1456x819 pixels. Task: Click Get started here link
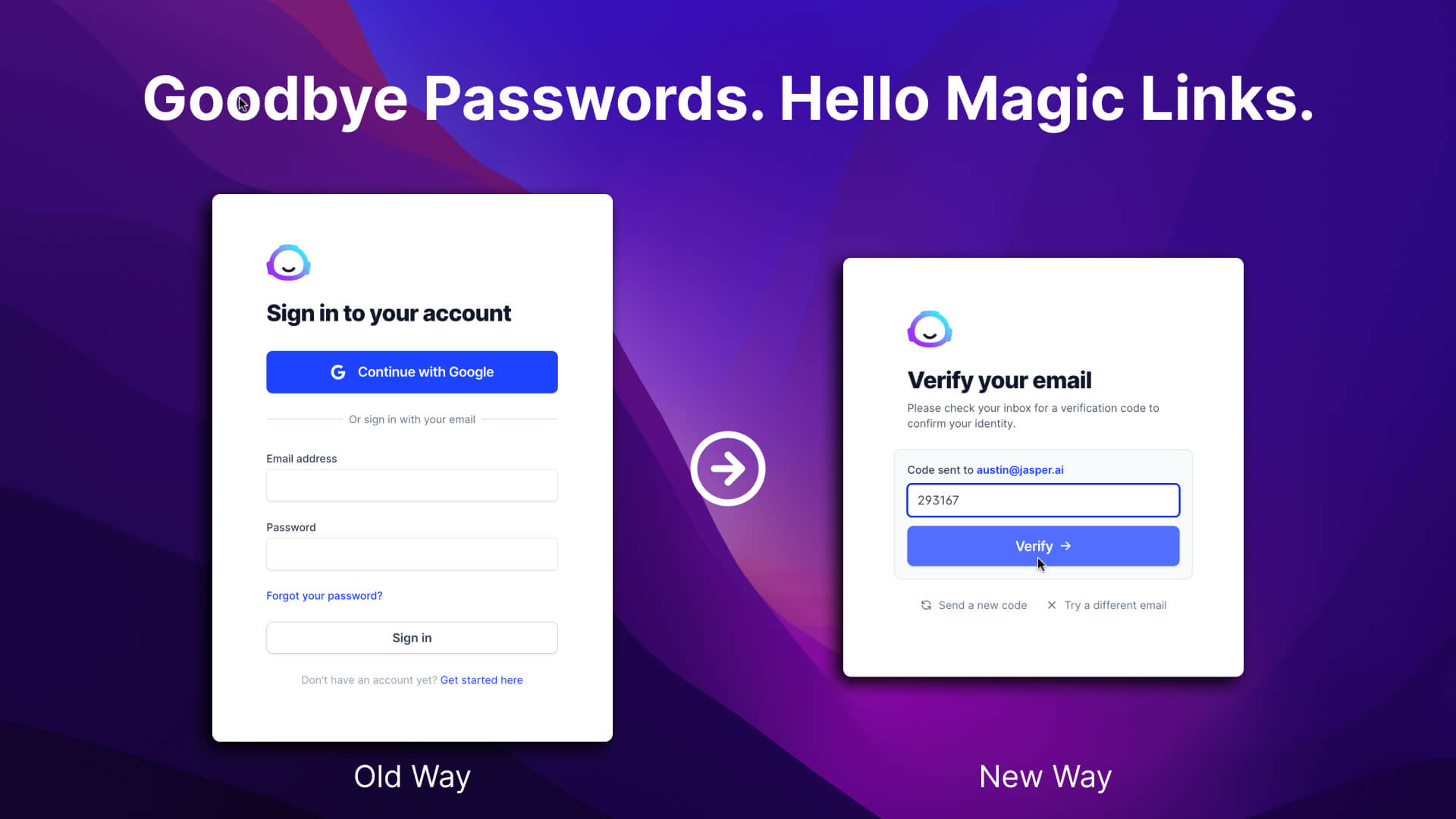coord(481,679)
